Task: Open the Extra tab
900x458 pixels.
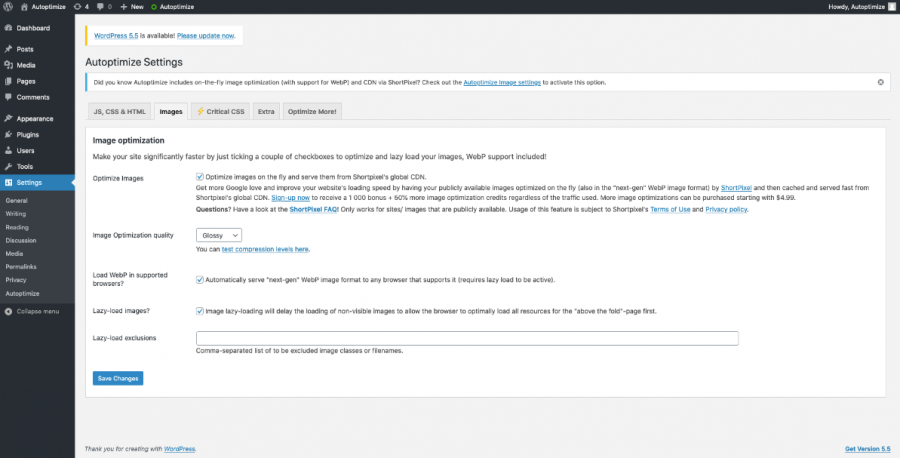Action: (x=266, y=111)
